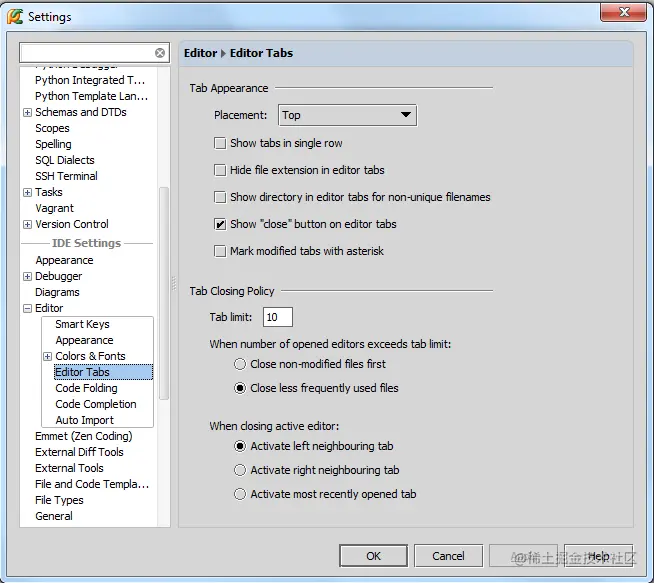
Task: Collapse the Editor node
Action: [x=27, y=309]
